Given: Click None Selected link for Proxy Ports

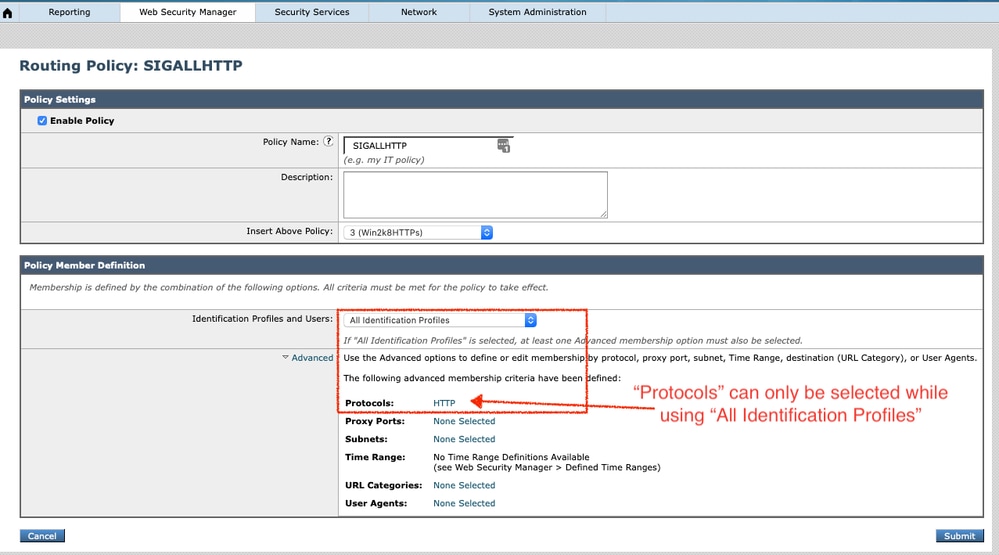Looking at the screenshot, I should (464, 421).
